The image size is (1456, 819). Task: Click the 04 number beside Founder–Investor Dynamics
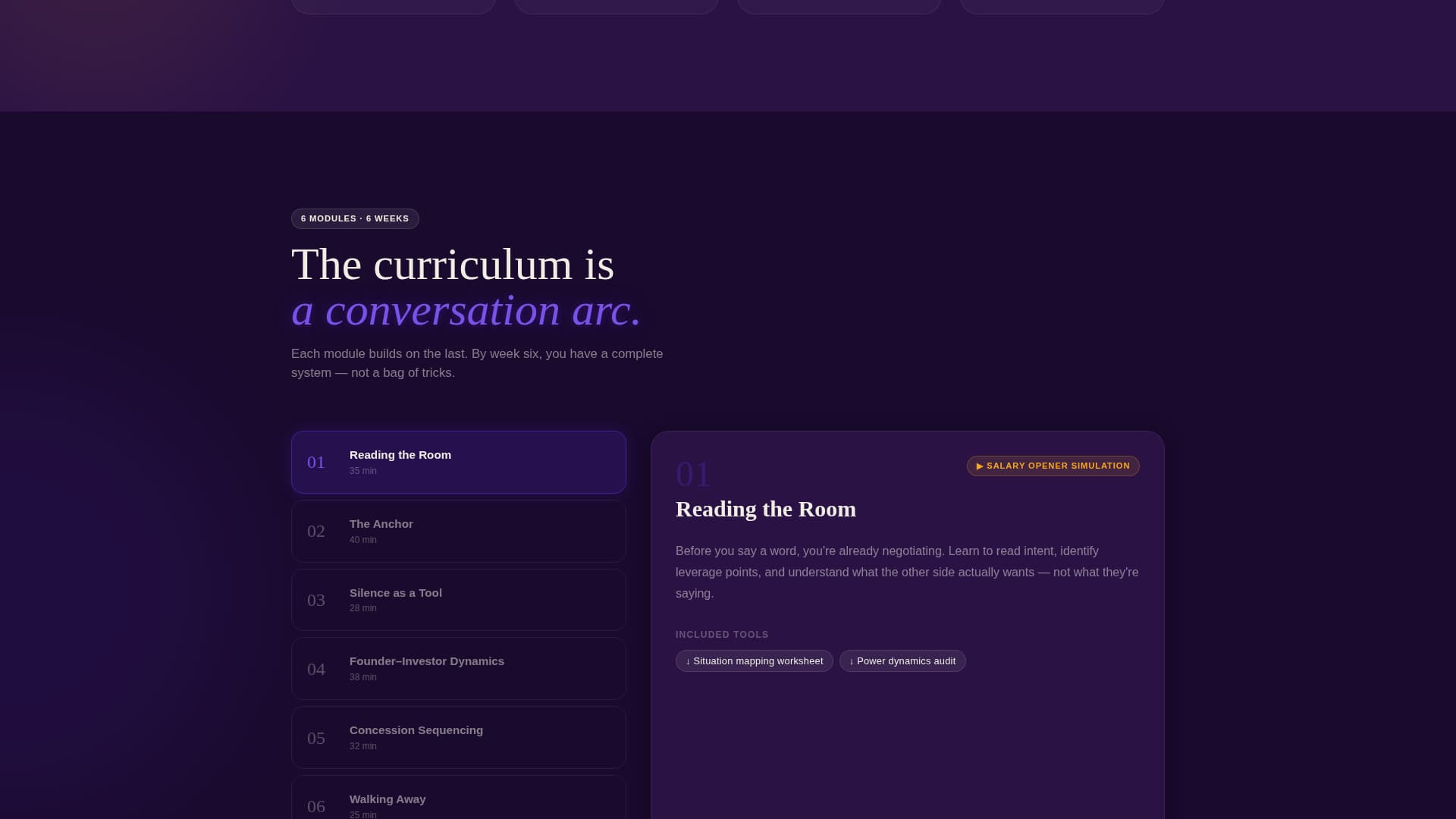[316, 670]
